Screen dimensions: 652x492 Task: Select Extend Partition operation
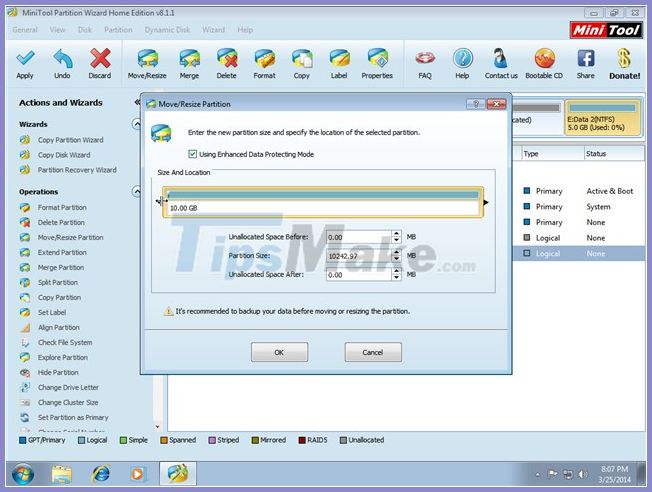pyautogui.click(x=62, y=252)
